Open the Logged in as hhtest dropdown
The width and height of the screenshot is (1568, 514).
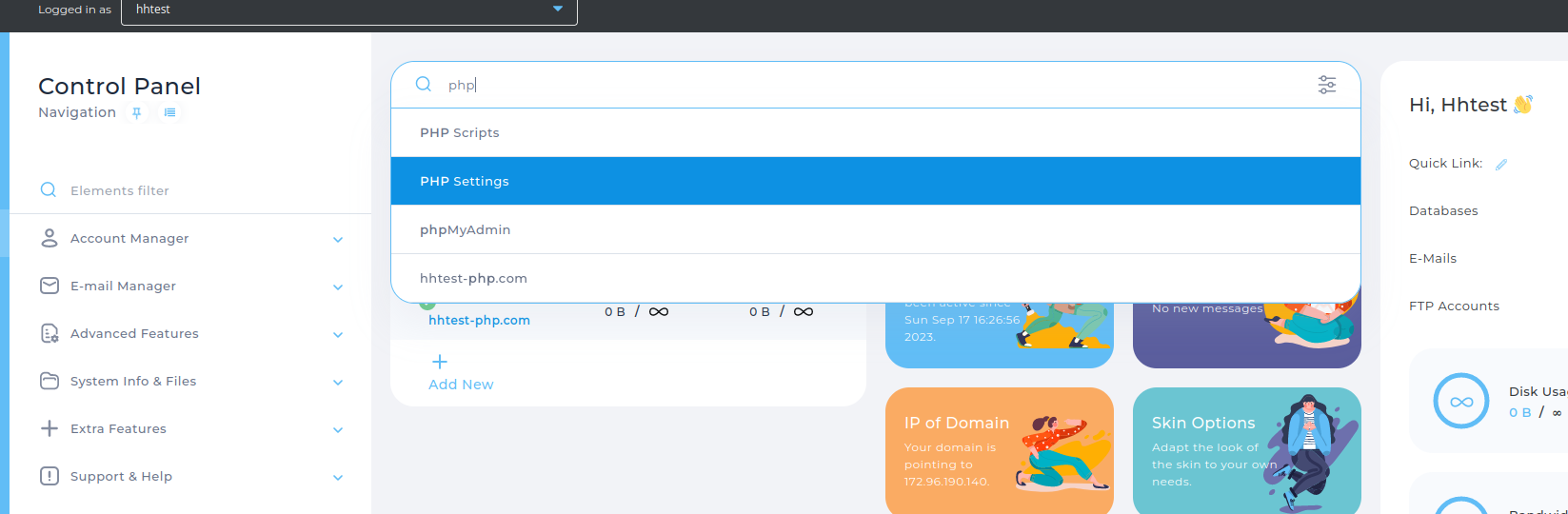349,10
